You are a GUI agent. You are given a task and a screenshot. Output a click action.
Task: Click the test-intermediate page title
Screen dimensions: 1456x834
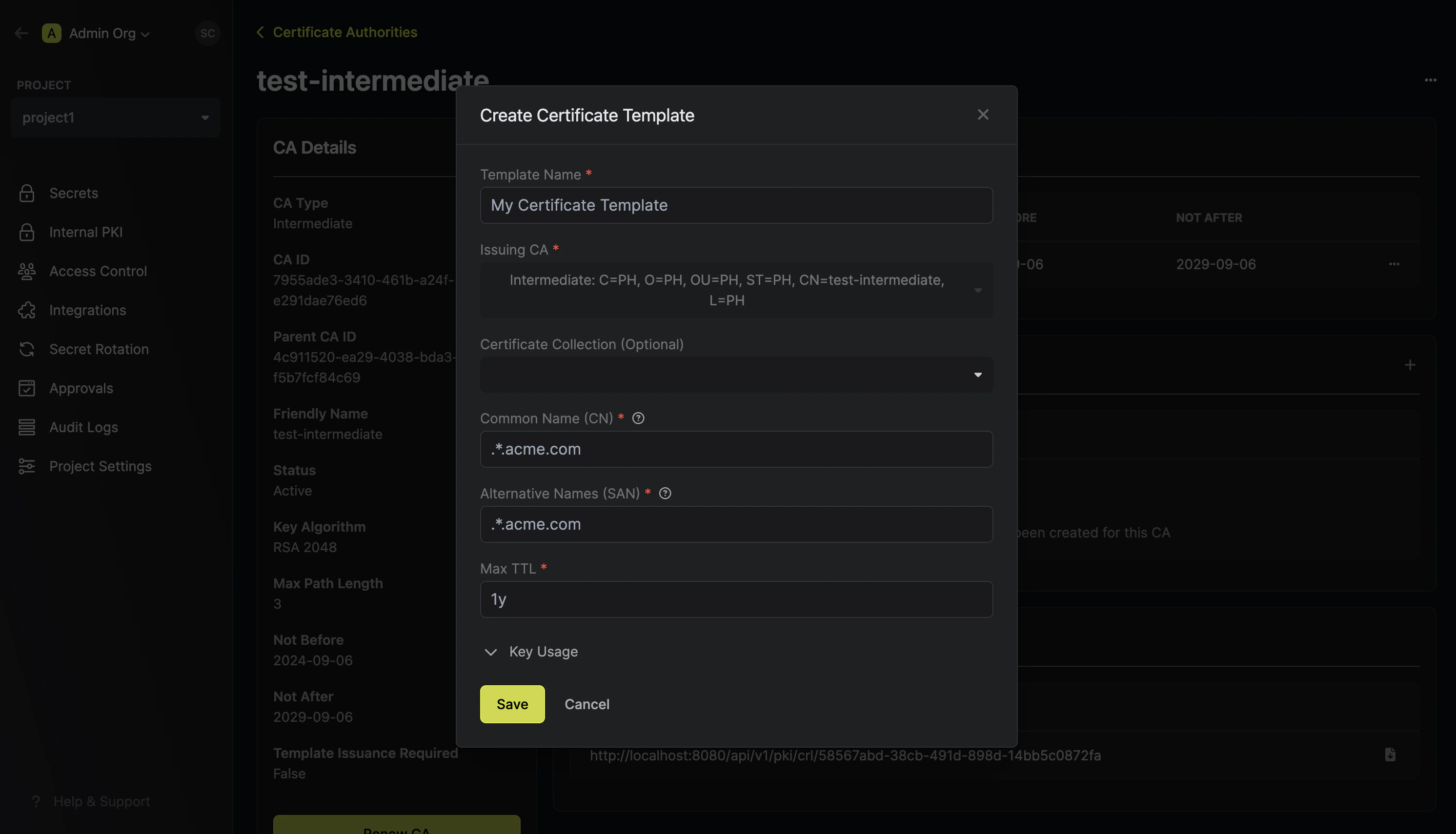[372, 80]
